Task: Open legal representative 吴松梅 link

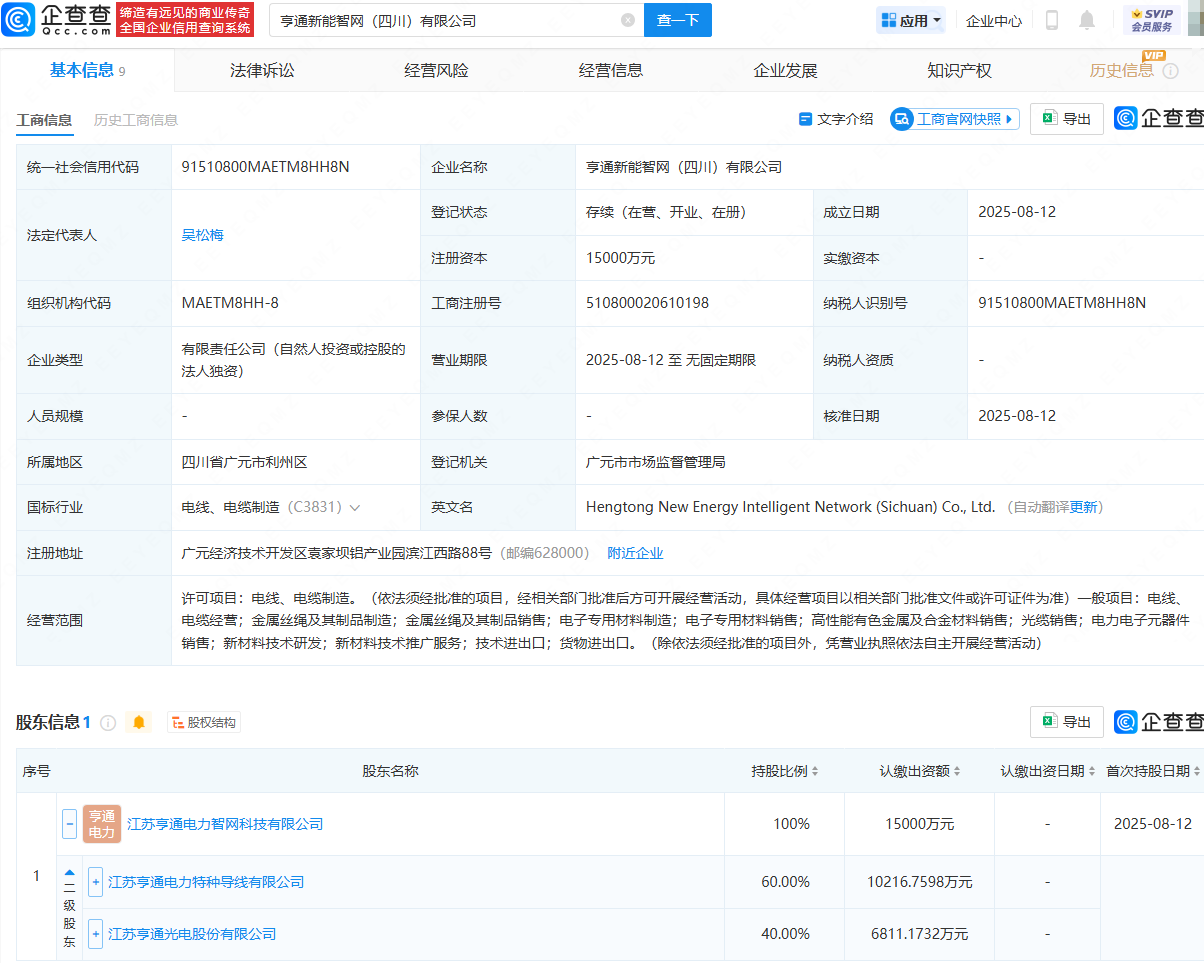Action: tap(202, 235)
